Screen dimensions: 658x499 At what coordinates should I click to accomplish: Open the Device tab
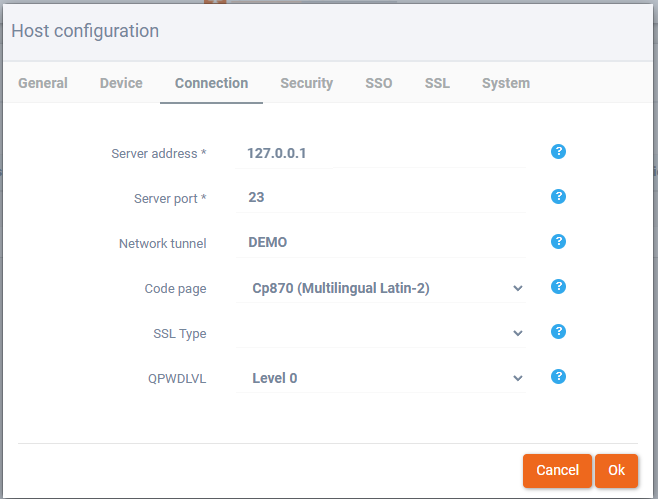coord(121,83)
